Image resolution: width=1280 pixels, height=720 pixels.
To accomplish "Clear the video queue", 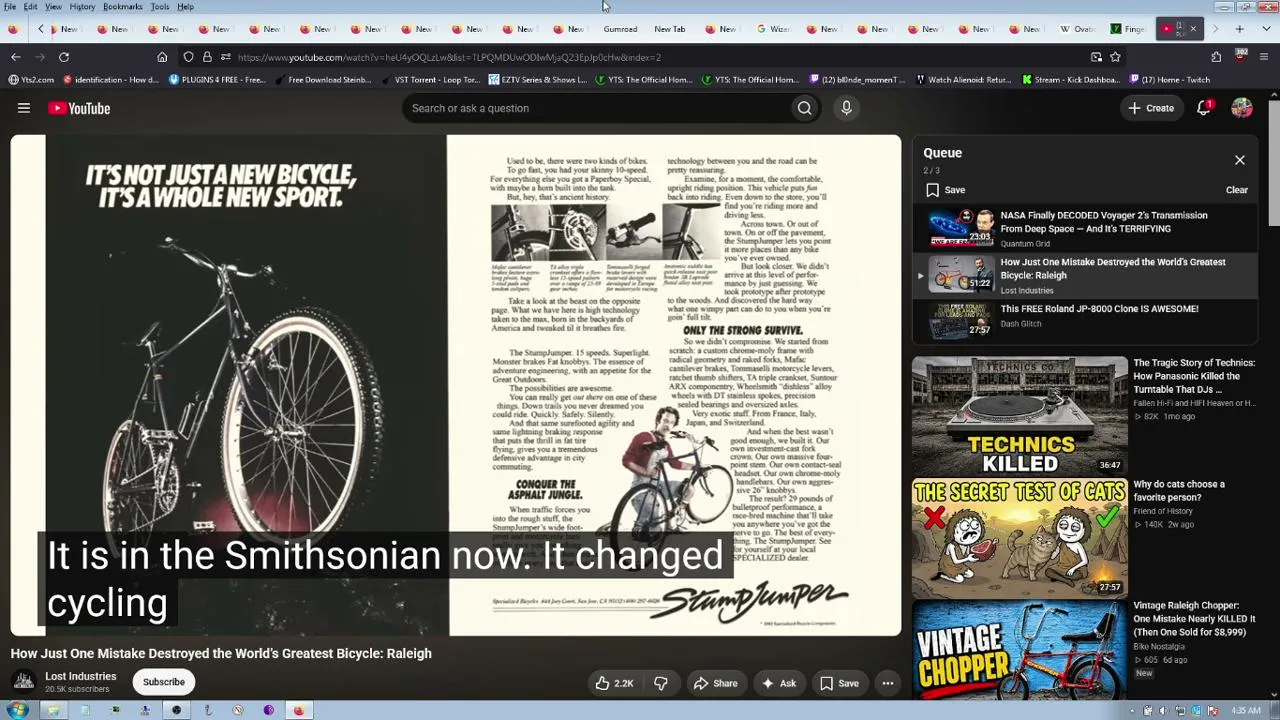I will coord(1237,190).
